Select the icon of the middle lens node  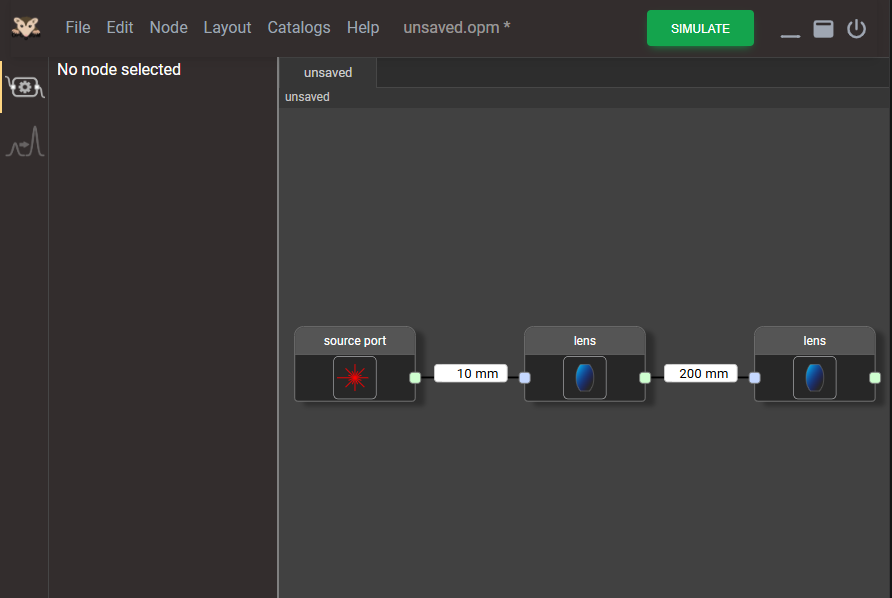pyautogui.click(x=585, y=378)
